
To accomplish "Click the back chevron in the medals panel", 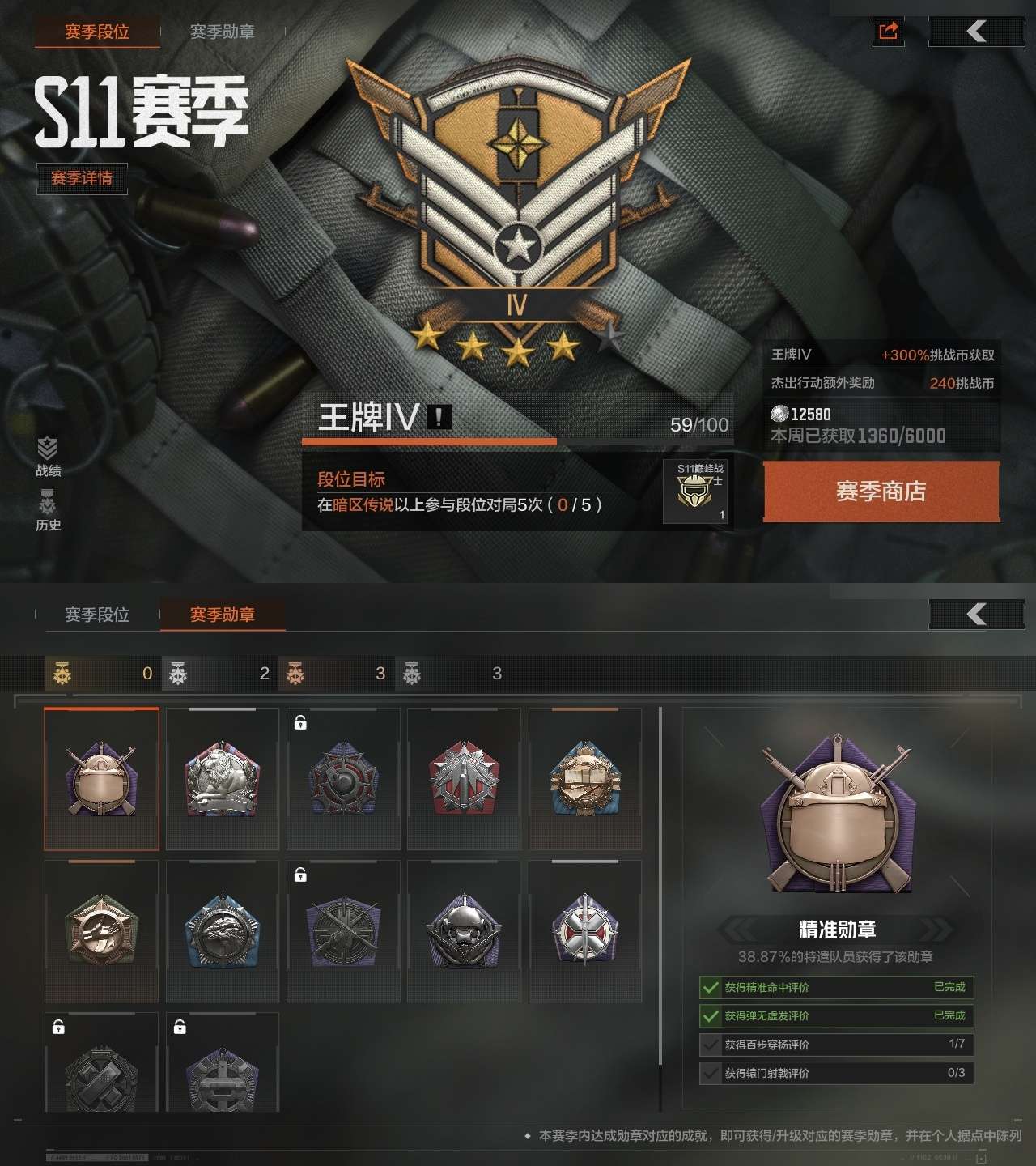I will point(976,615).
